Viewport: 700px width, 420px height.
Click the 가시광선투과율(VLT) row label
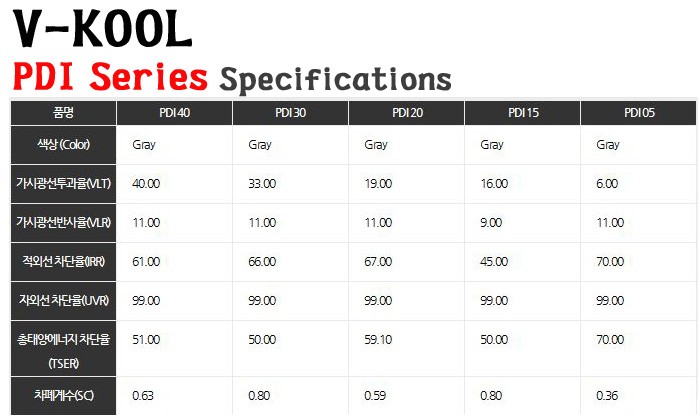[64, 184]
